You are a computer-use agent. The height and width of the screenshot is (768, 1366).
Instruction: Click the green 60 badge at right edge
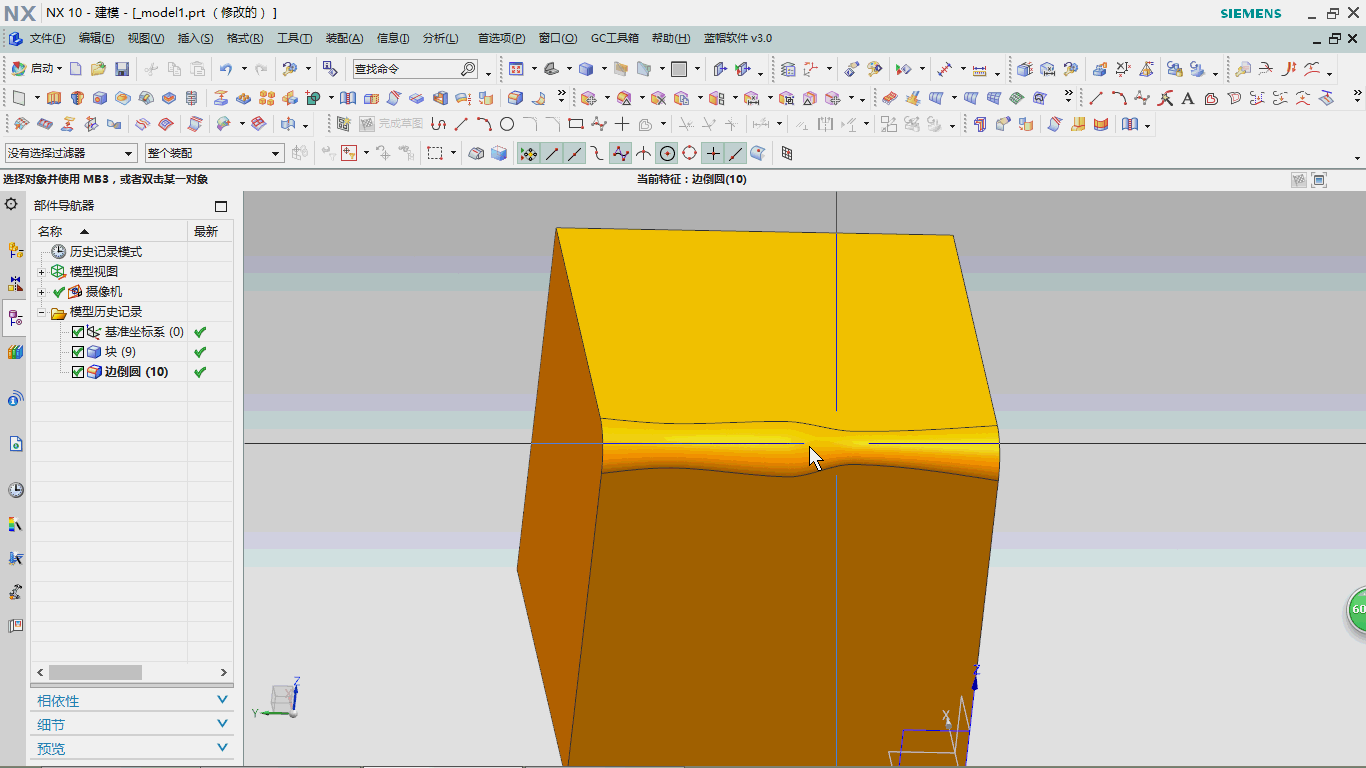(x=1357, y=609)
